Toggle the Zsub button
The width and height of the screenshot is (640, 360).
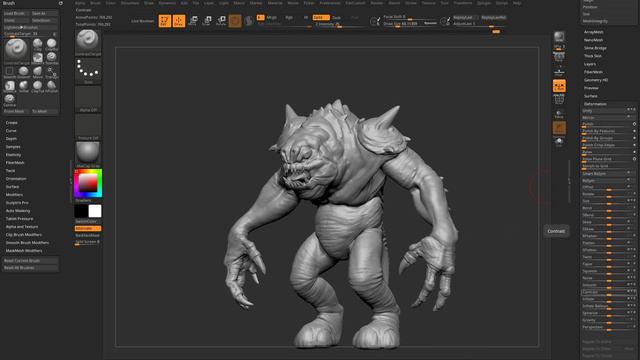[336, 18]
